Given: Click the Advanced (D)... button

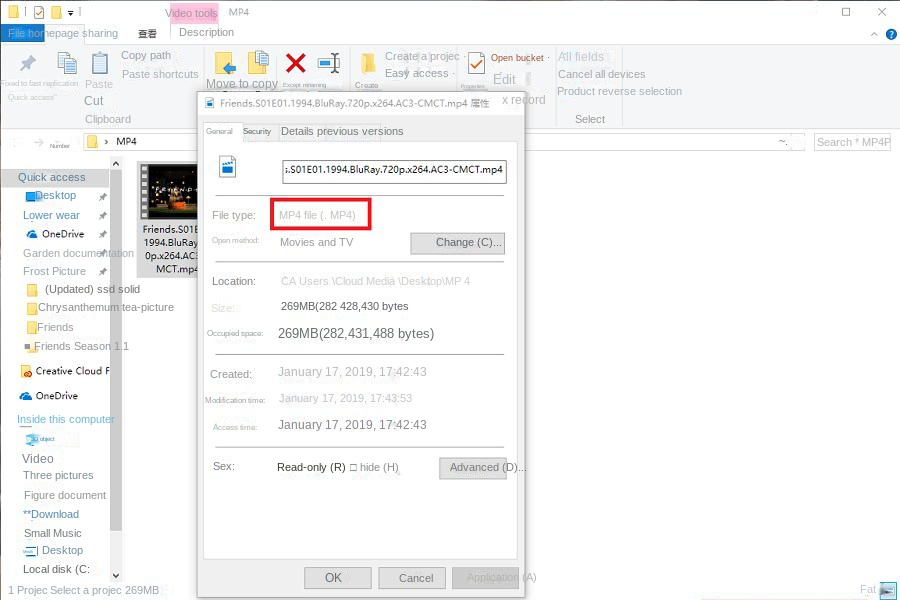Looking at the screenshot, I should (x=473, y=468).
